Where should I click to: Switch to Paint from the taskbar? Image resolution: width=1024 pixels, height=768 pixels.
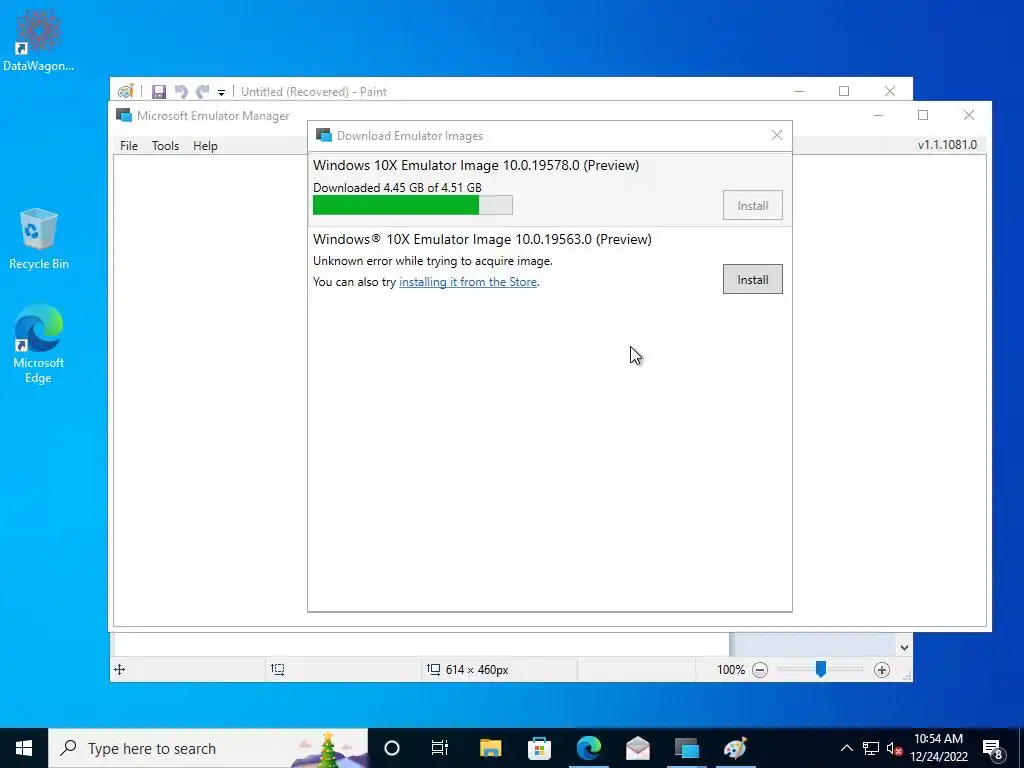click(735, 748)
